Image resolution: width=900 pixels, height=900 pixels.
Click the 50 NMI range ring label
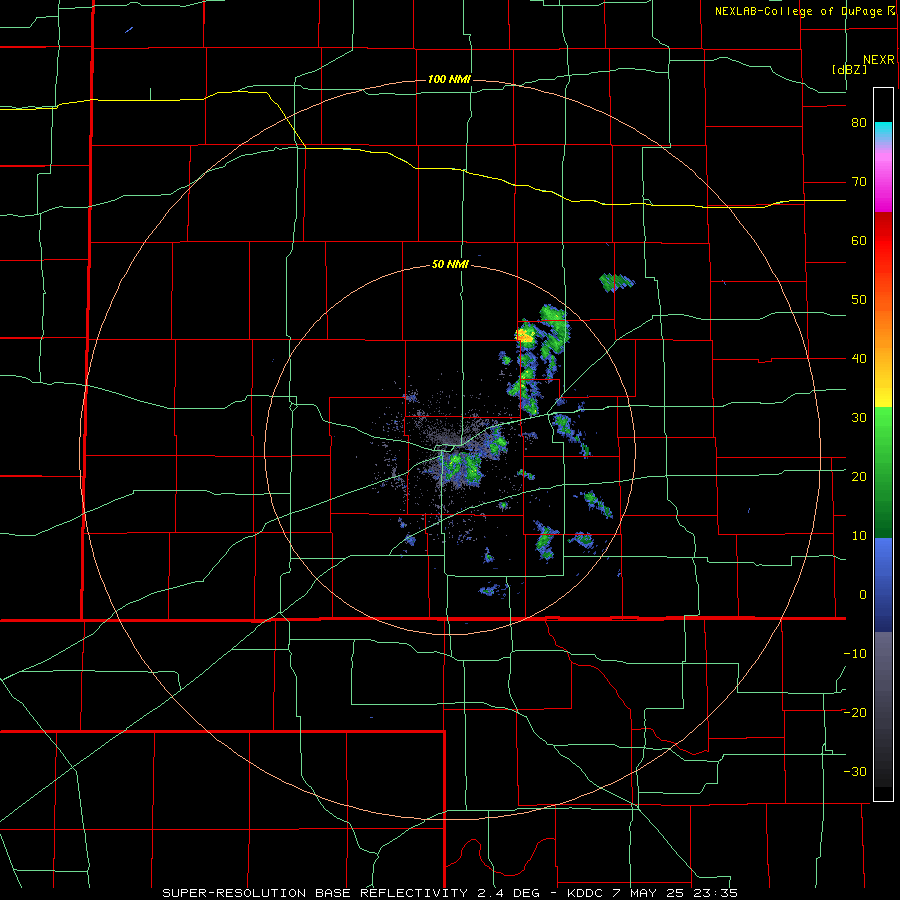tap(450, 265)
